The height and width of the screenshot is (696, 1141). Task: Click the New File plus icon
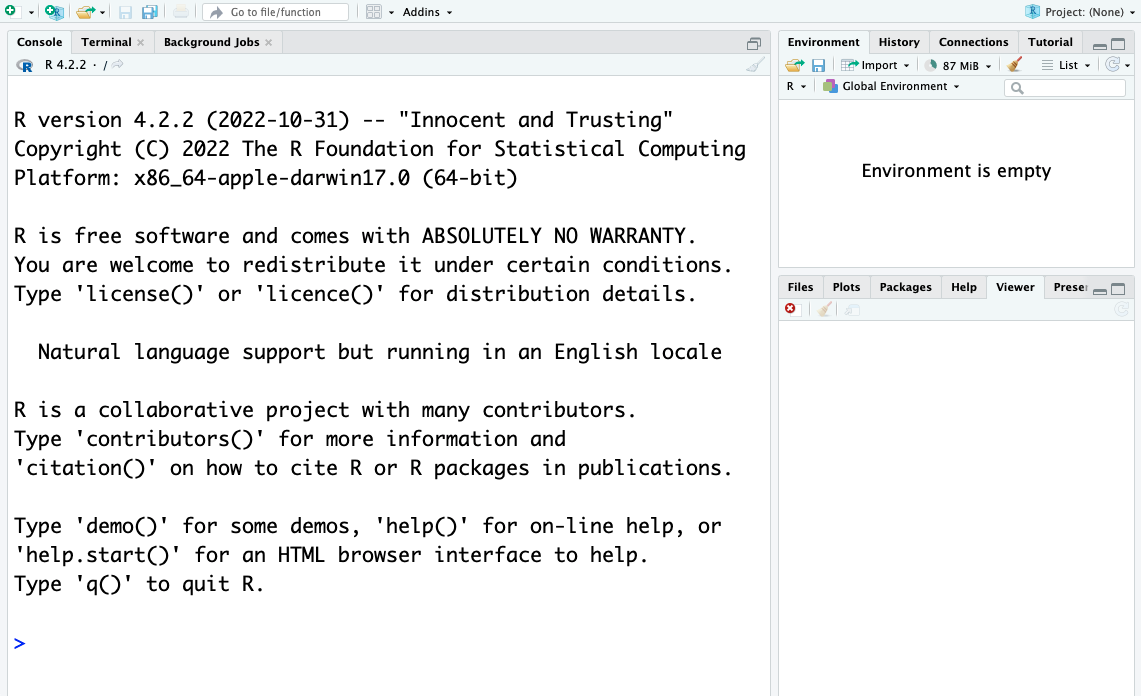10,12
